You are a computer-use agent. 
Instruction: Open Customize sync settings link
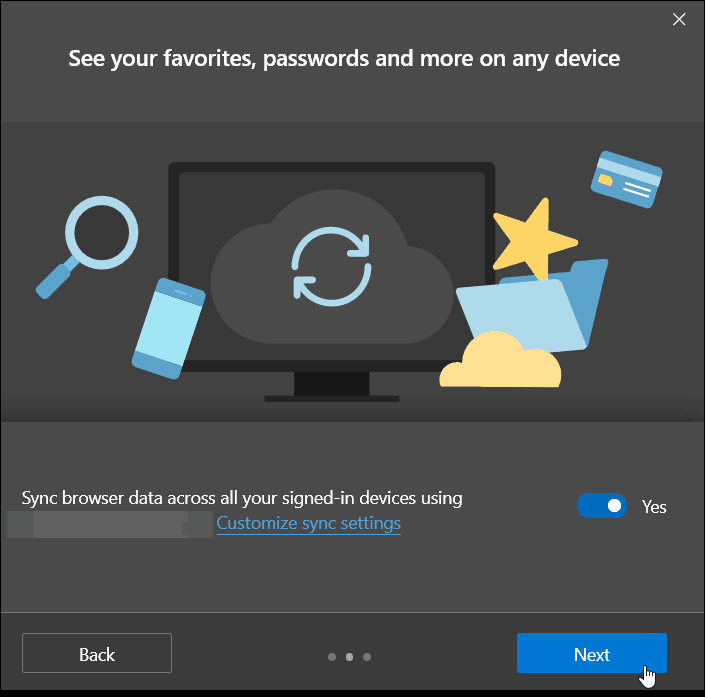[x=308, y=523]
